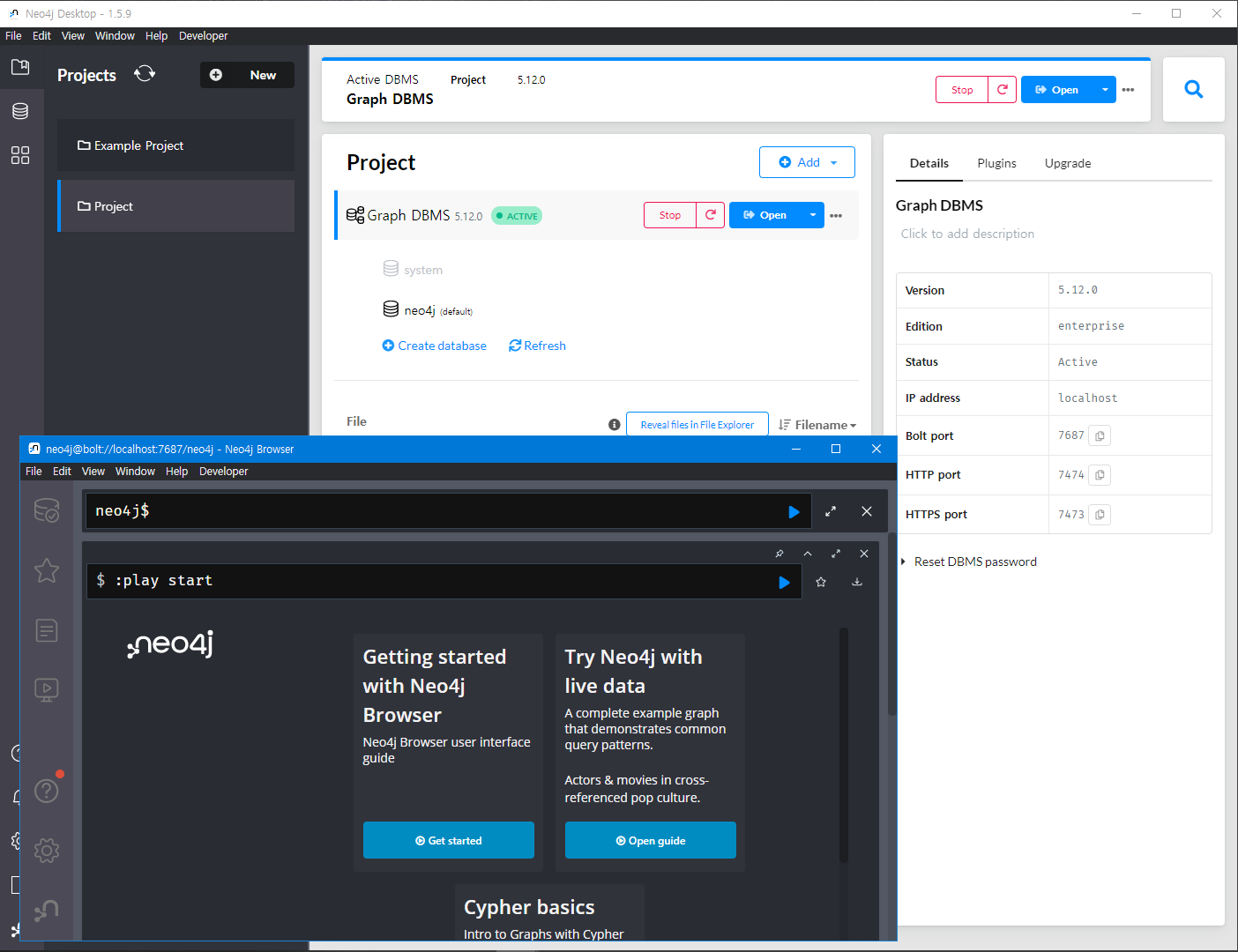Open Browser Settings gear icon
Image resolution: width=1238 pixels, height=952 pixels.
click(47, 851)
